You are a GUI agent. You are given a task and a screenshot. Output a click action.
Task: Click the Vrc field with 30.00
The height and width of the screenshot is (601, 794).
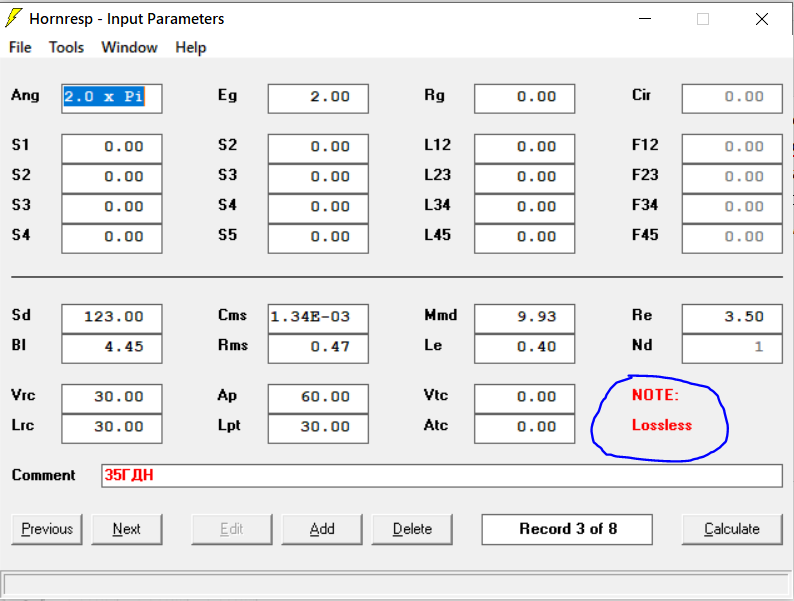[x=112, y=398]
